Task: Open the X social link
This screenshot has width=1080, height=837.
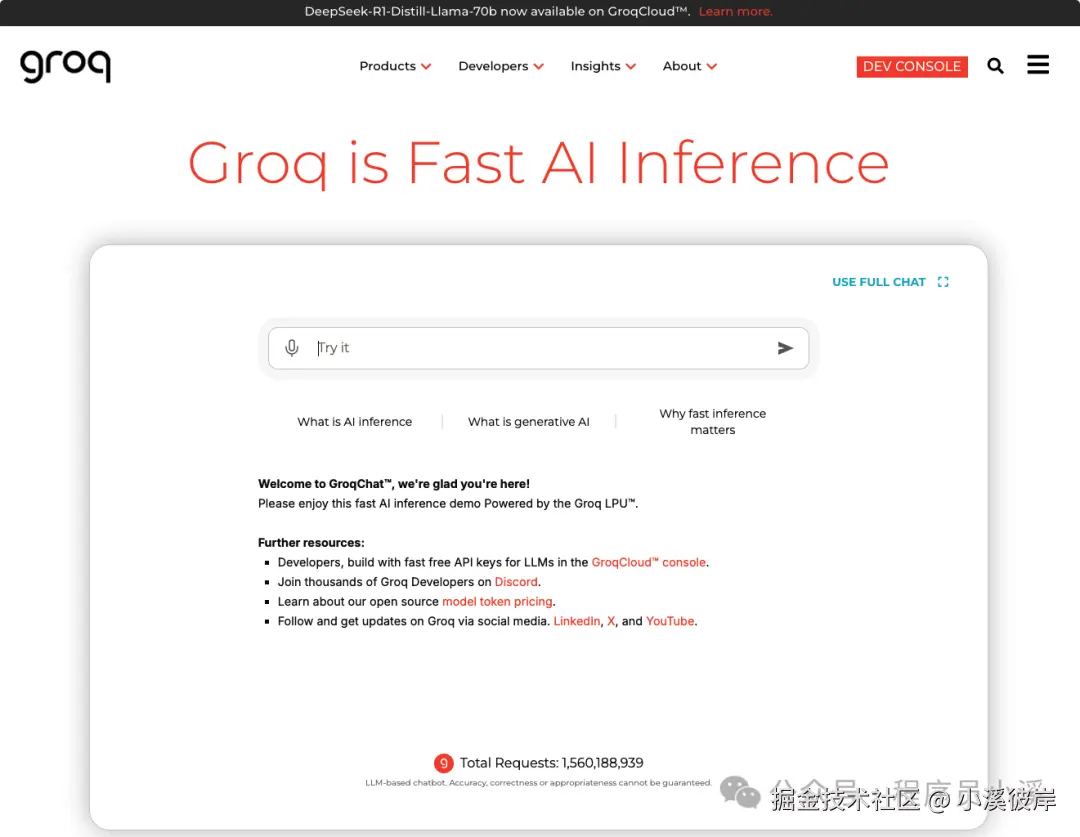Action: tap(611, 621)
